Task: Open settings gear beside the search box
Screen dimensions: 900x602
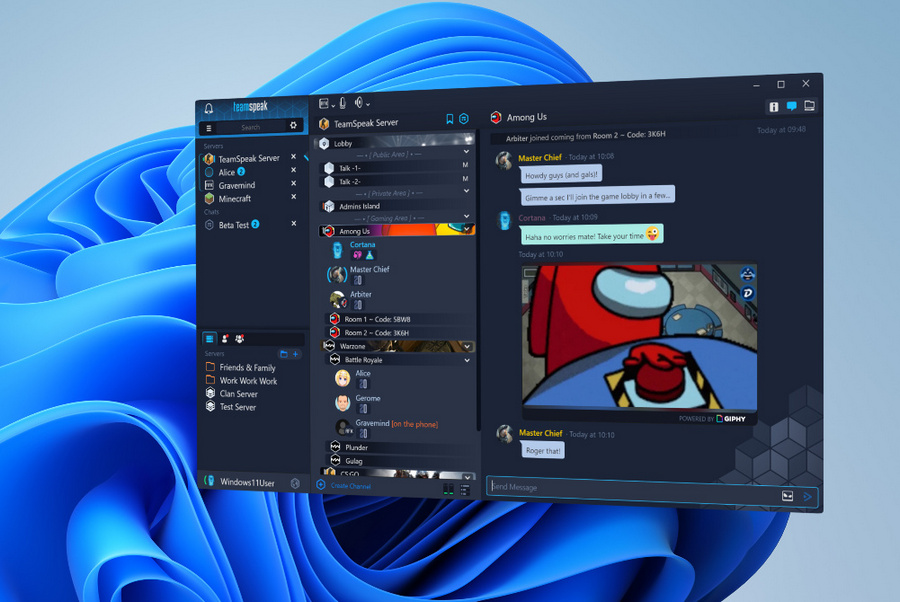Action: point(293,127)
